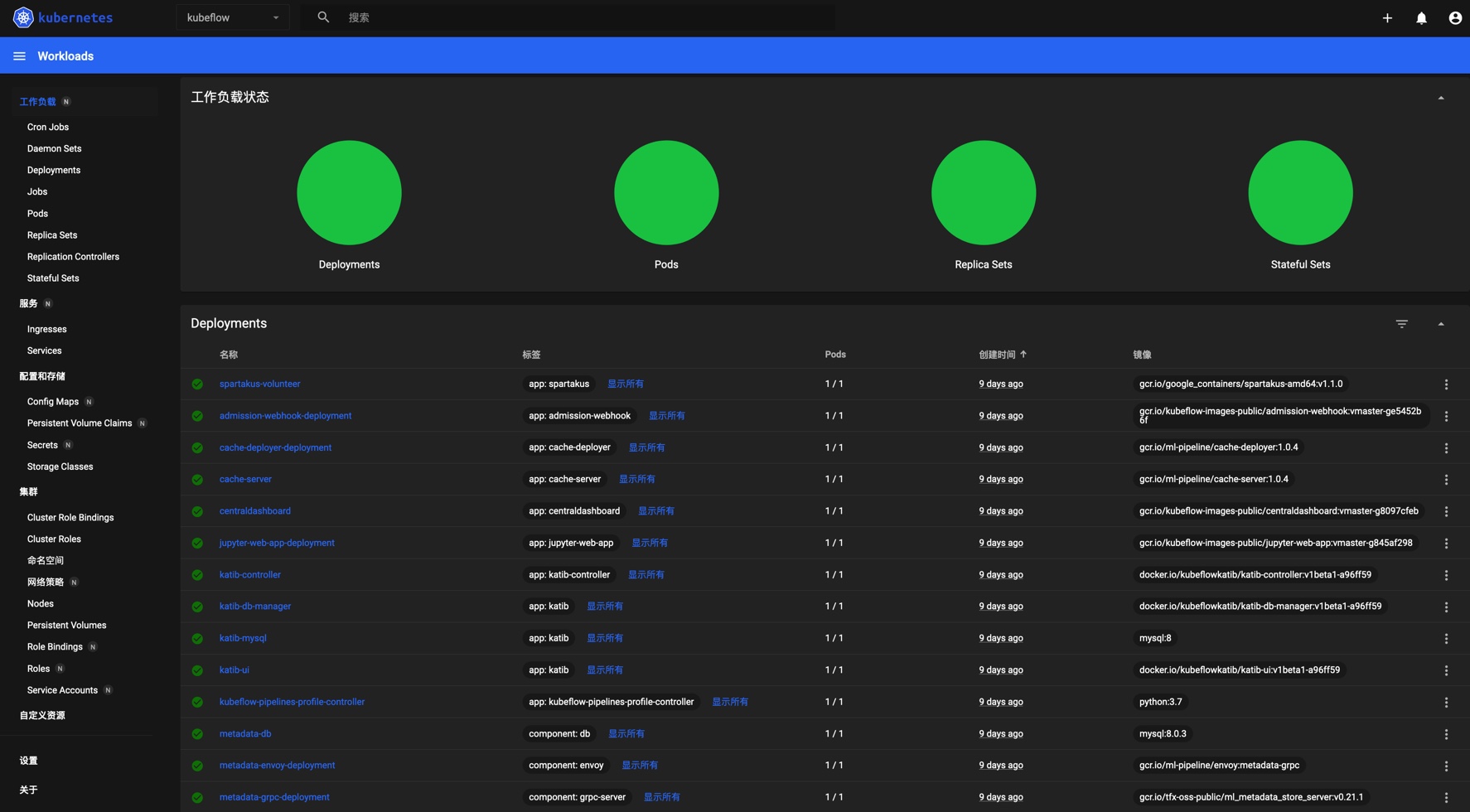Open actions menu for katib-db-manager row
This screenshot has height=812, width=1470.
pos(1446,607)
